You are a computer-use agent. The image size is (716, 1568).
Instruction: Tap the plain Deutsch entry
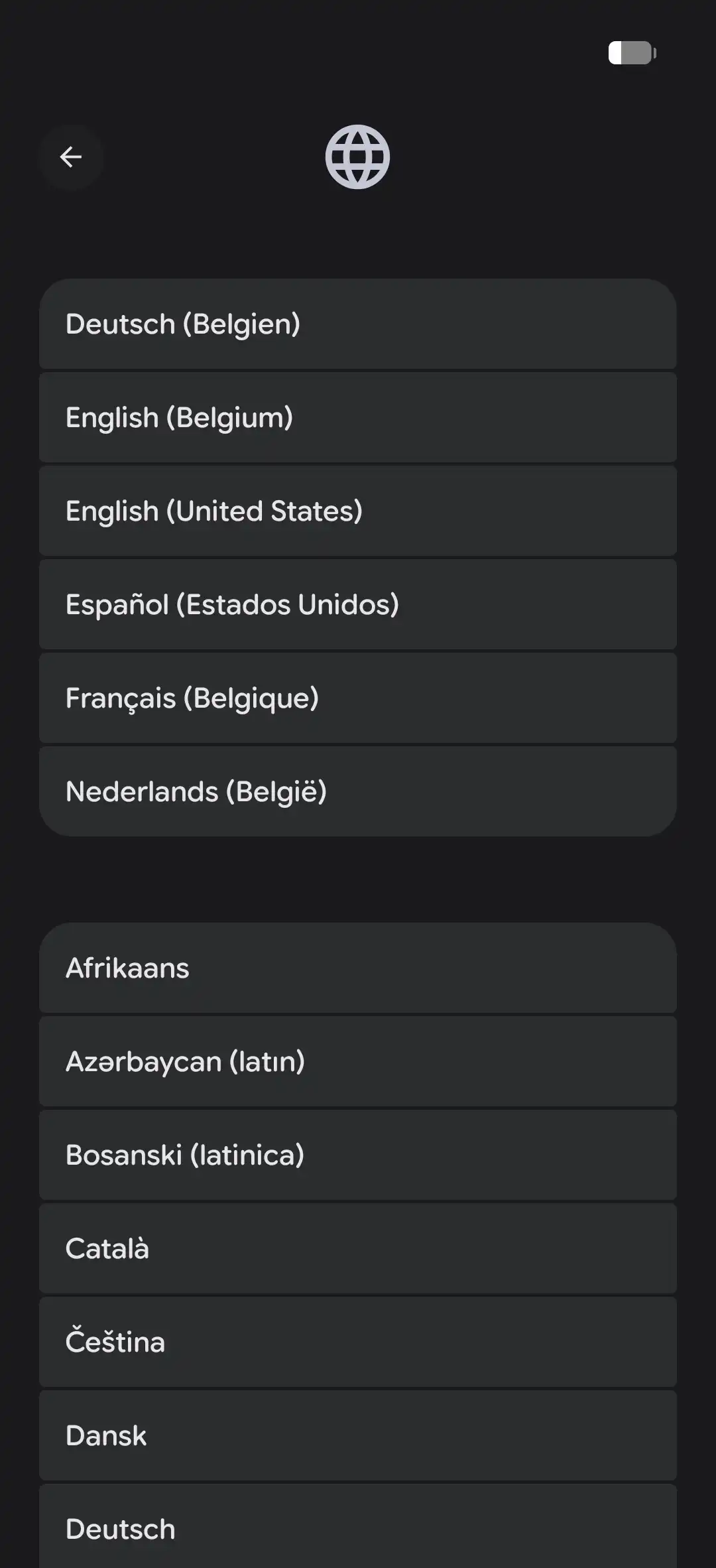(x=358, y=1529)
